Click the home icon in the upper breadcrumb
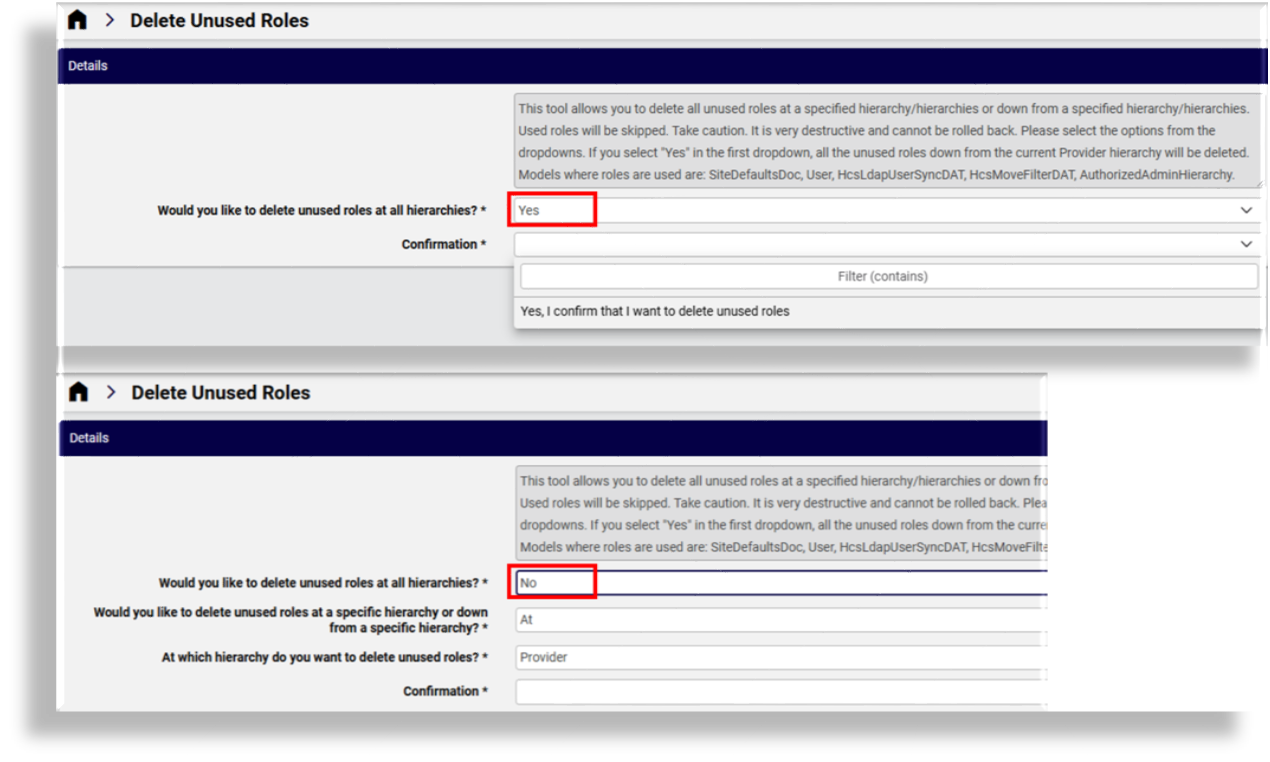1270x762 pixels. tap(77, 21)
